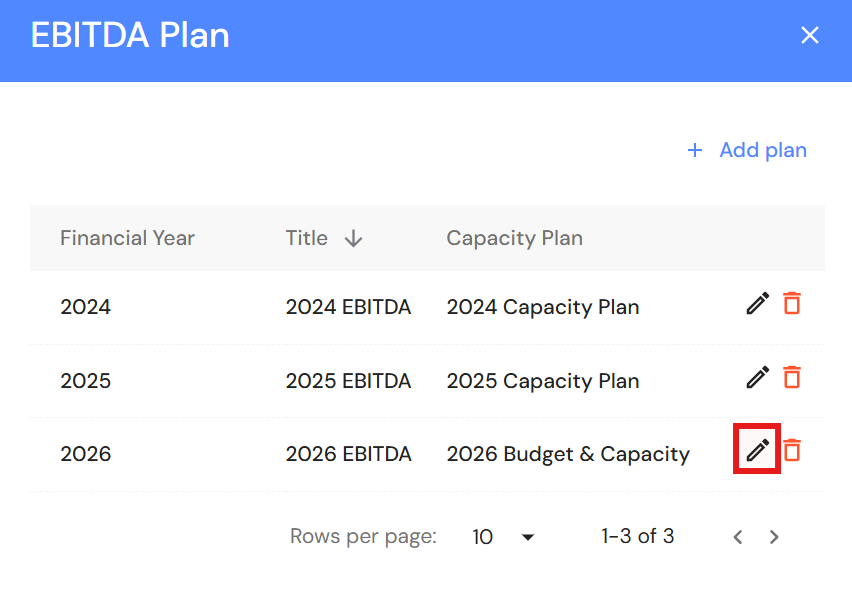Sort by Capacity Plan column
This screenshot has height=610, width=852.
pos(515,238)
